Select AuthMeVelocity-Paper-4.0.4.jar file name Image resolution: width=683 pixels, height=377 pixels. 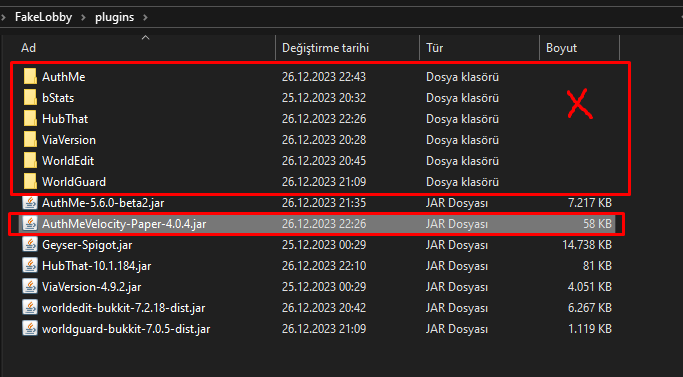(124, 224)
